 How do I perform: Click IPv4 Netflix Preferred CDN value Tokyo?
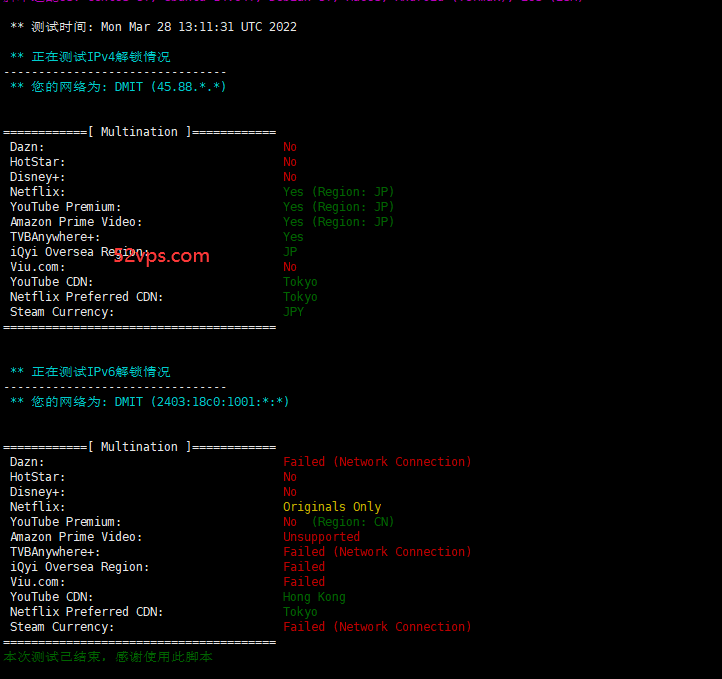[x=300, y=296]
